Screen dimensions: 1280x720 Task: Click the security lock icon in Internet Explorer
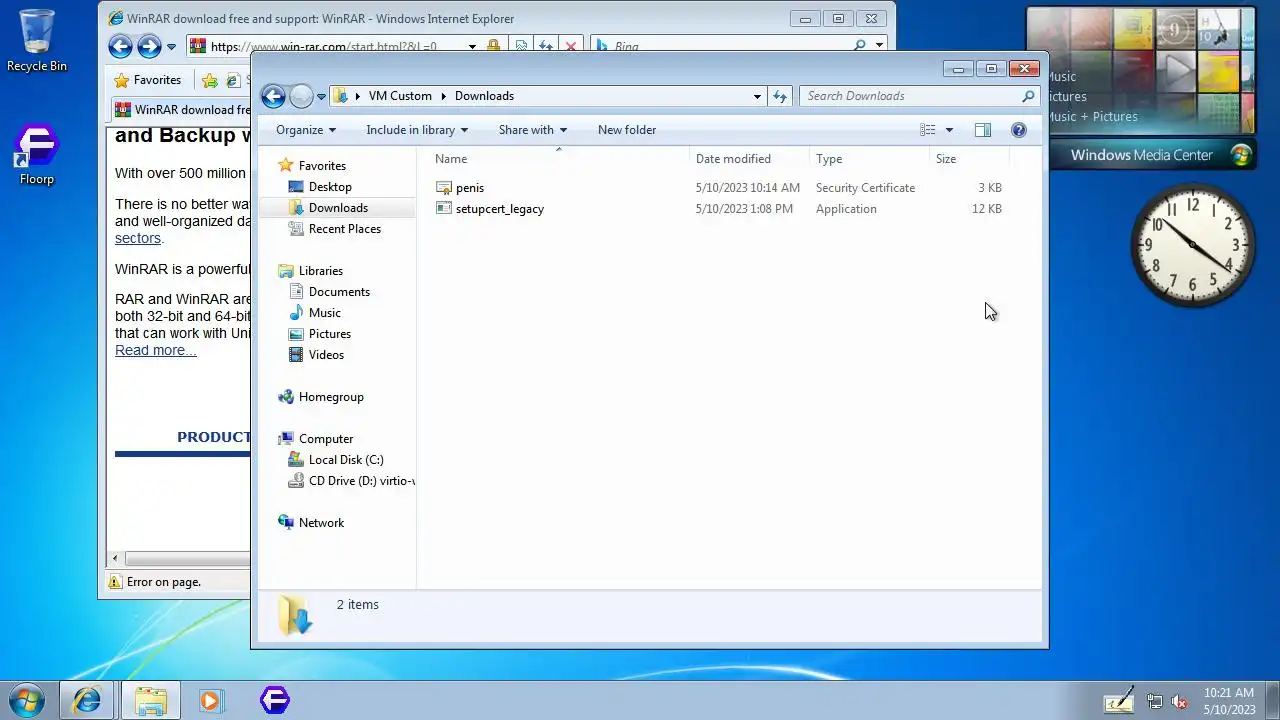pos(493,46)
